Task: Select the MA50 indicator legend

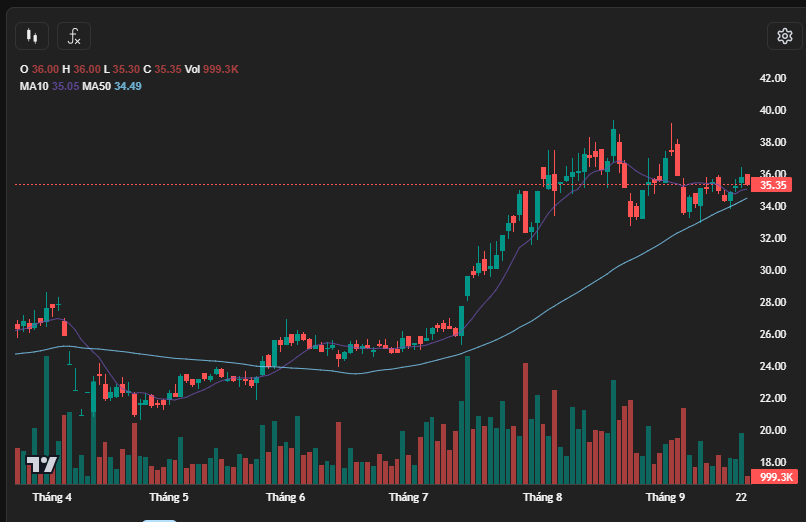Action: click(x=112, y=87)
